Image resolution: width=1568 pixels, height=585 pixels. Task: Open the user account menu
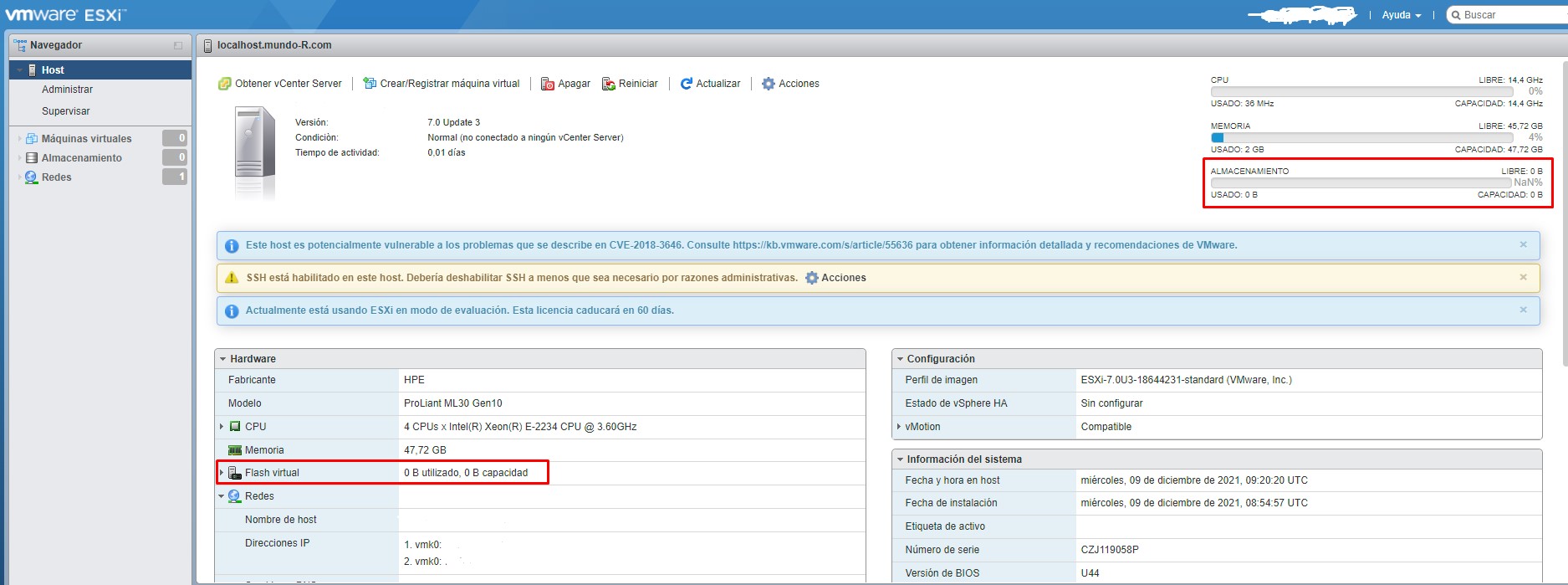[1302, 15]
